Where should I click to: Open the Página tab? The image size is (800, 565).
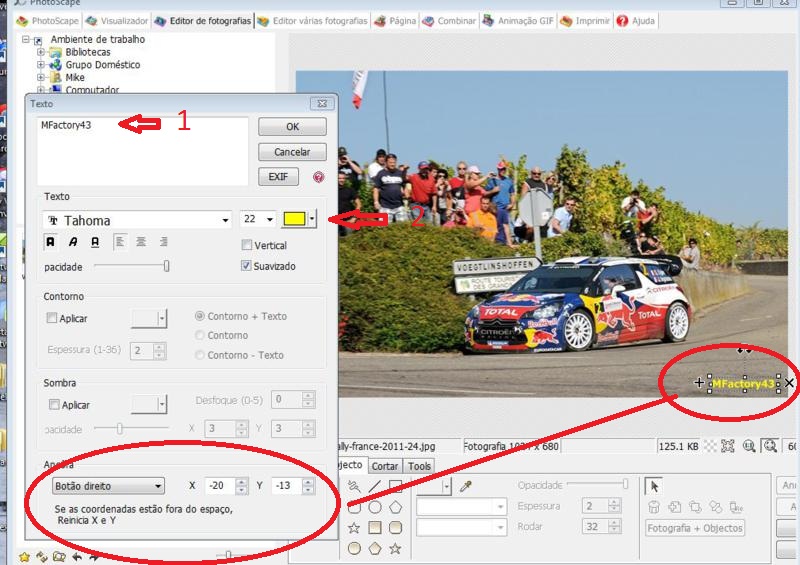[x=395, y=21]
